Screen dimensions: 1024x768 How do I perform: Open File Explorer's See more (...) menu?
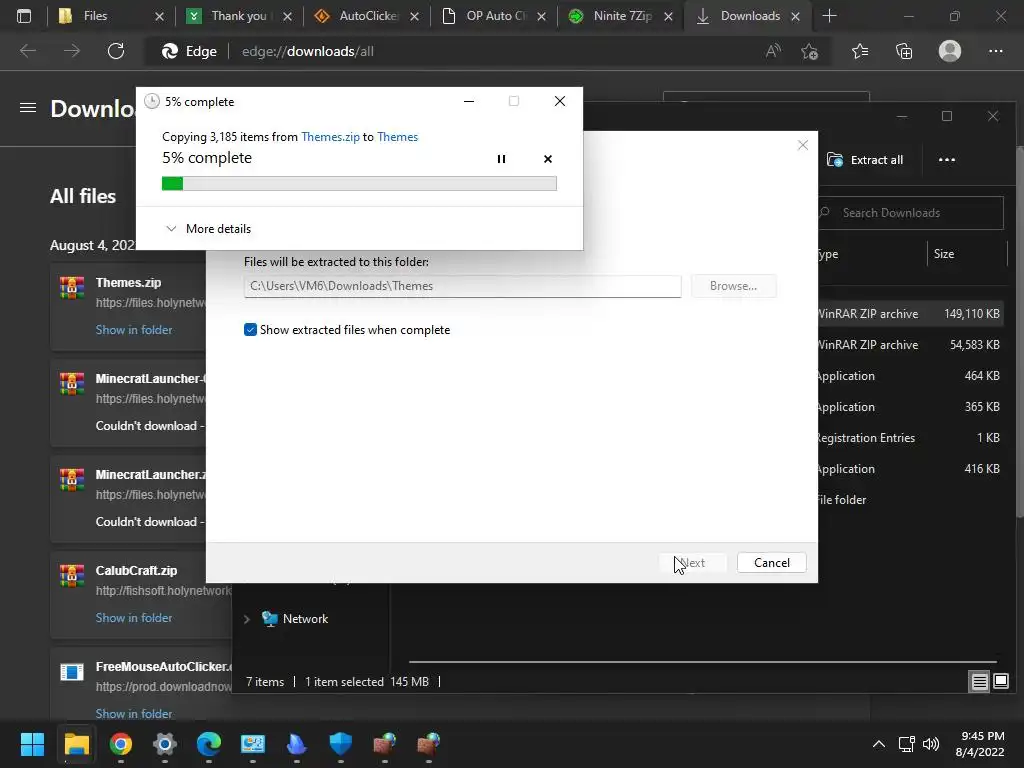tap(946, 160)
